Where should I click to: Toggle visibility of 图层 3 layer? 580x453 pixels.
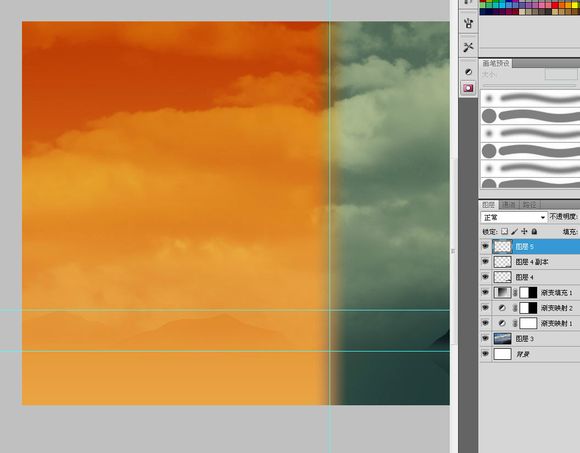(x=485, y=338)
